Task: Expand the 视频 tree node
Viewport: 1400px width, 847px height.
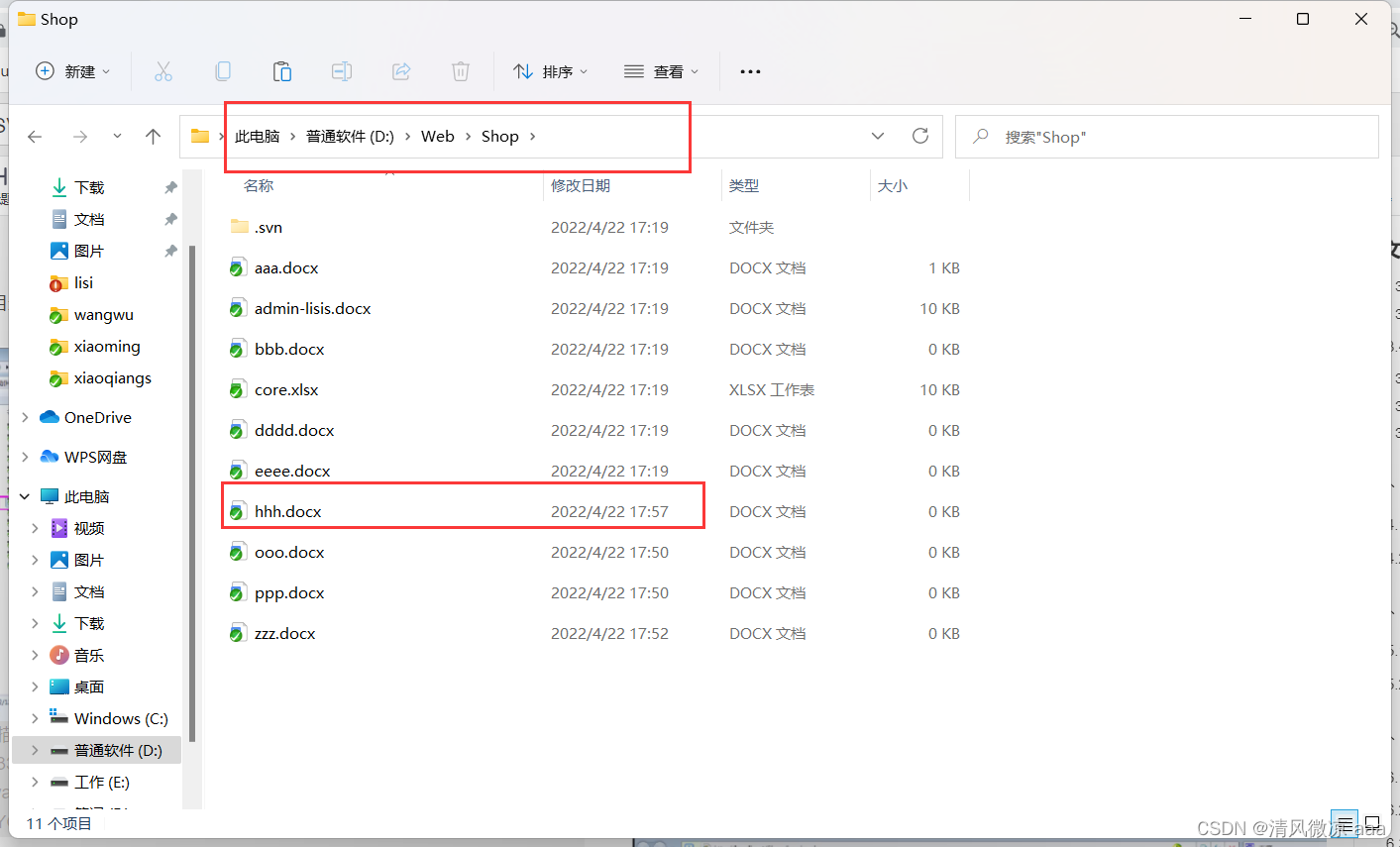Action: pos(35,528)
